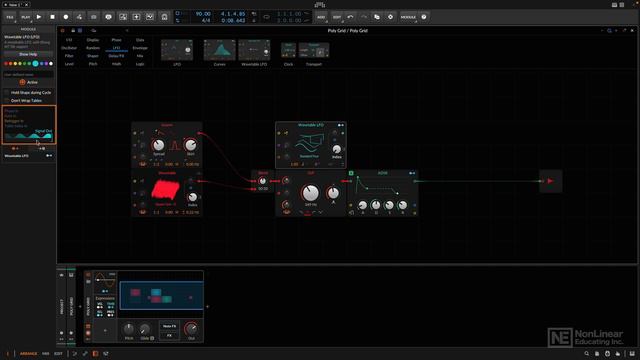
Task: Open the ADD menu
Action: pos(321,17)
